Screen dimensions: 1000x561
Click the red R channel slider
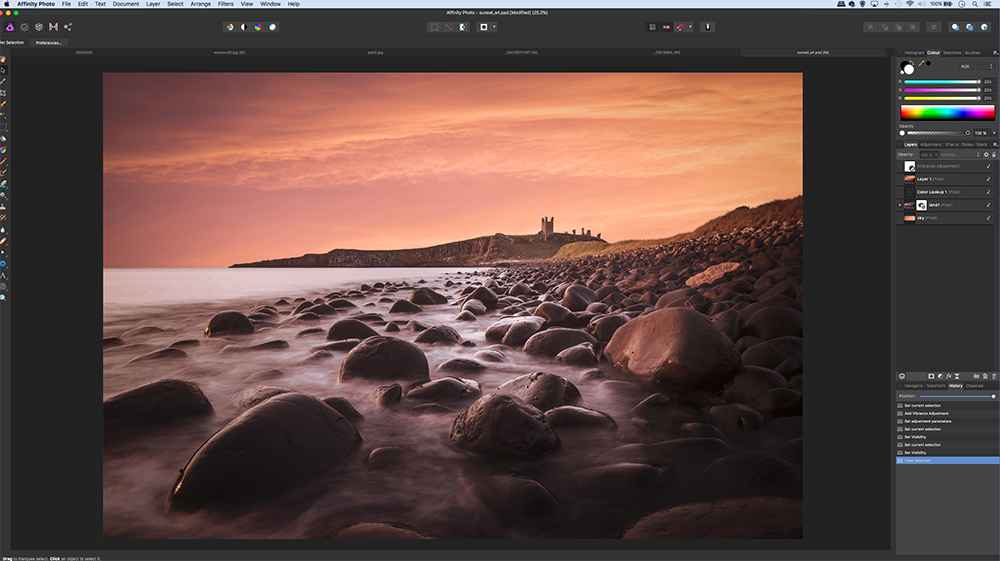tap(941, 82)
